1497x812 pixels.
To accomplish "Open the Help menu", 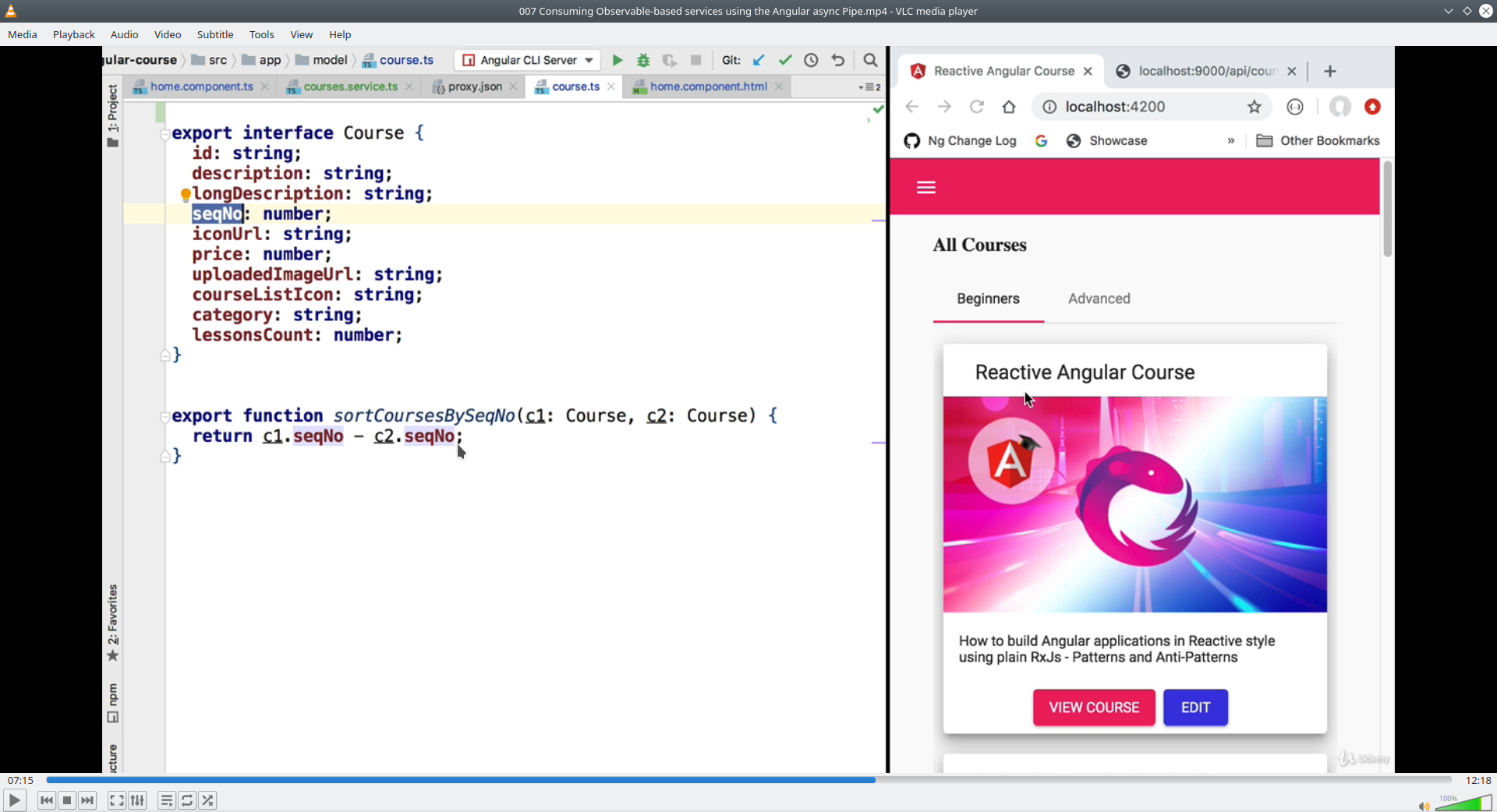I will point(340,34).
